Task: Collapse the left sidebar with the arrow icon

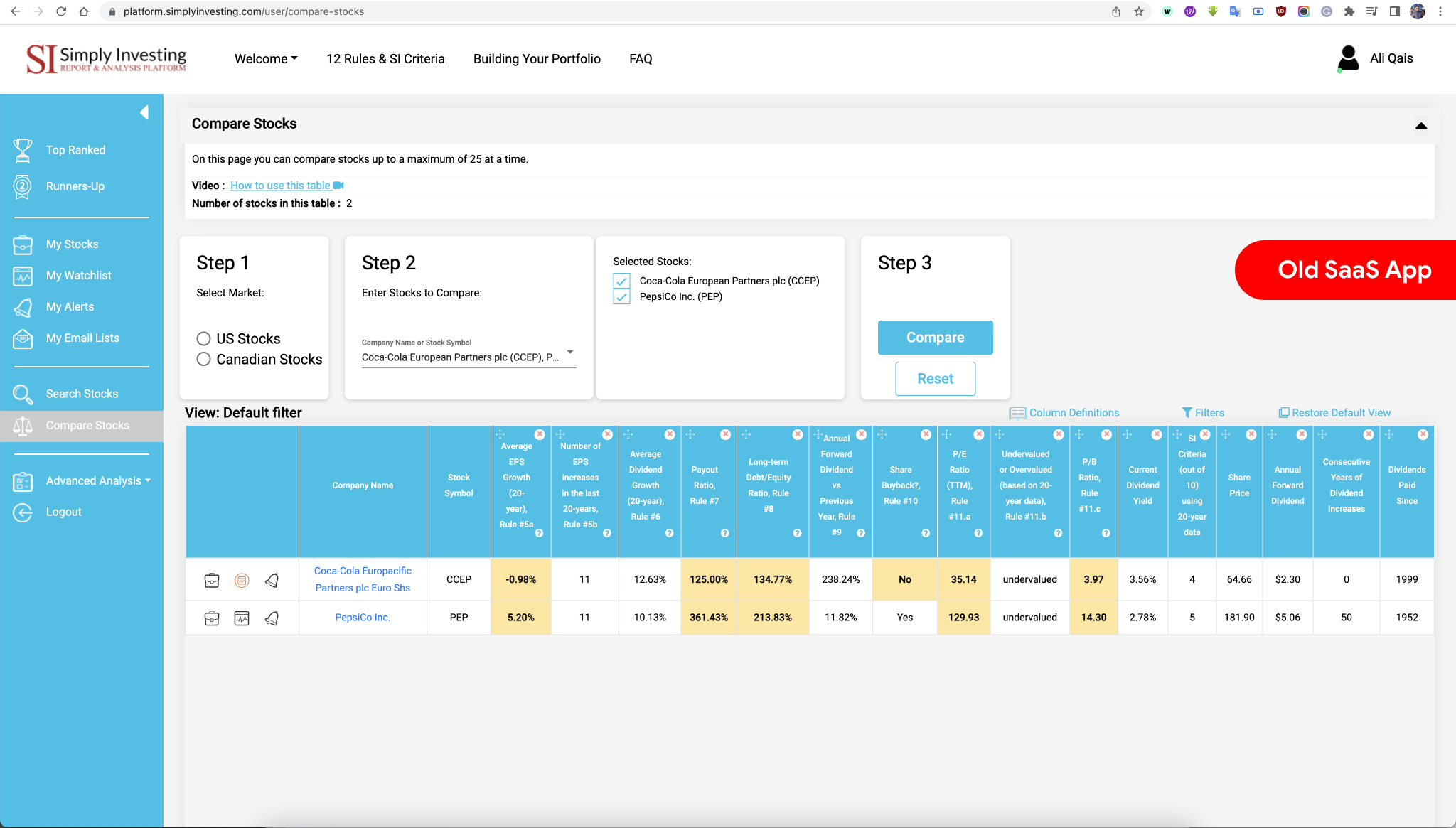Action: pos(144,112)
